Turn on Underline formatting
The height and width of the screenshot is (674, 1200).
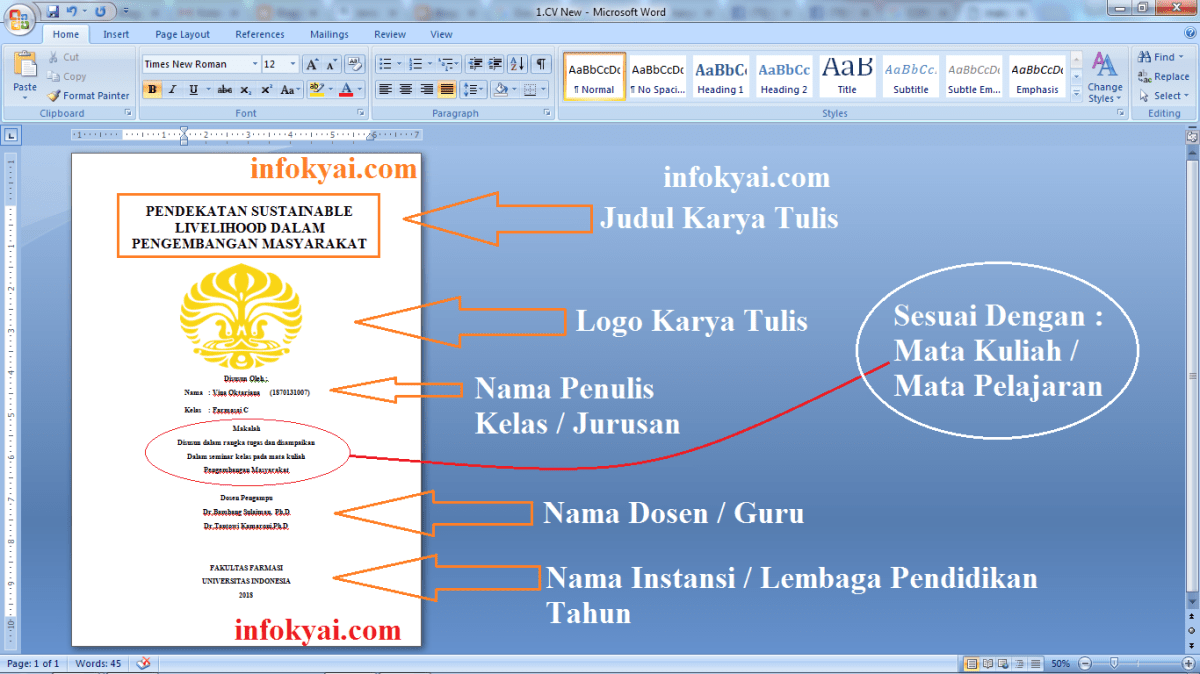click(x=191, y=89)
